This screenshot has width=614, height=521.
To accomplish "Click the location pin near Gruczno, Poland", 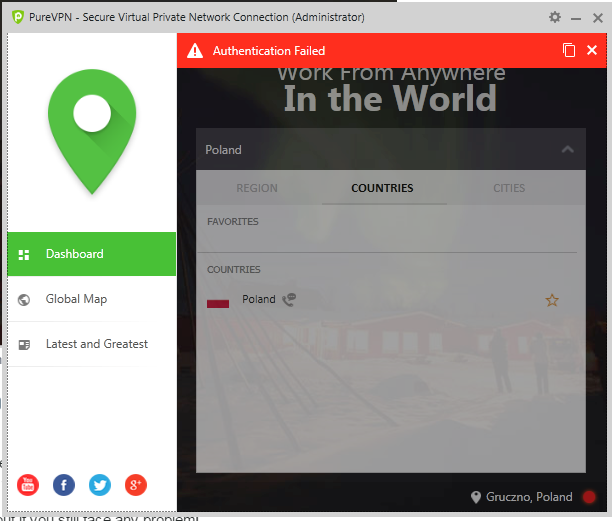I will (x=475, y=497).
